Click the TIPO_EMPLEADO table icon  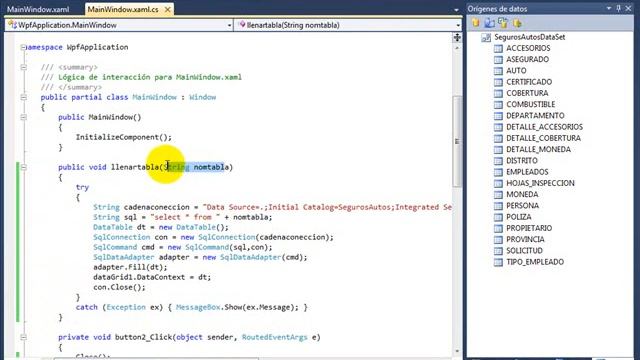498,262
